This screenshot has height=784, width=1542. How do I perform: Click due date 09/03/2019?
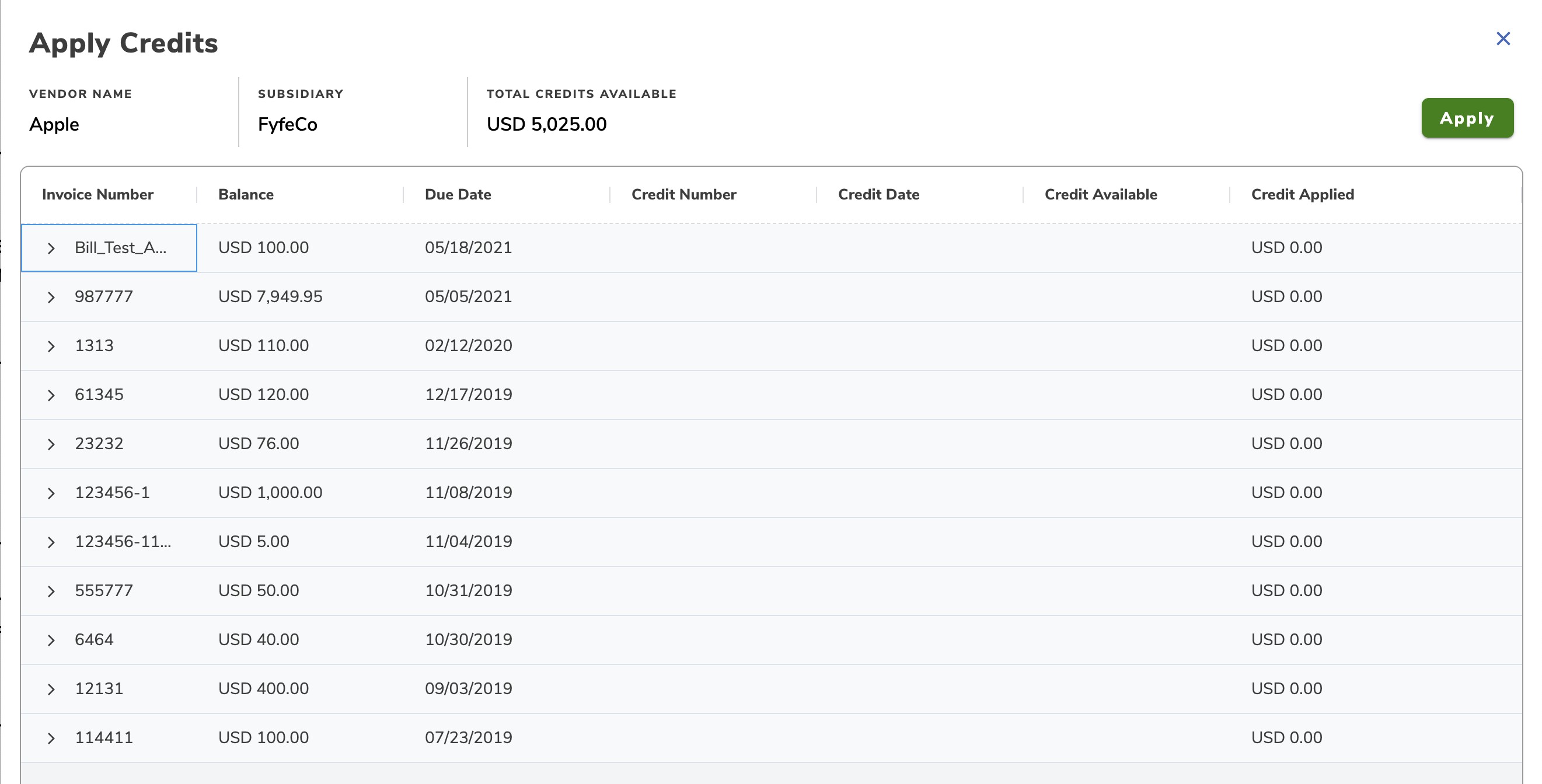(468, 689)
